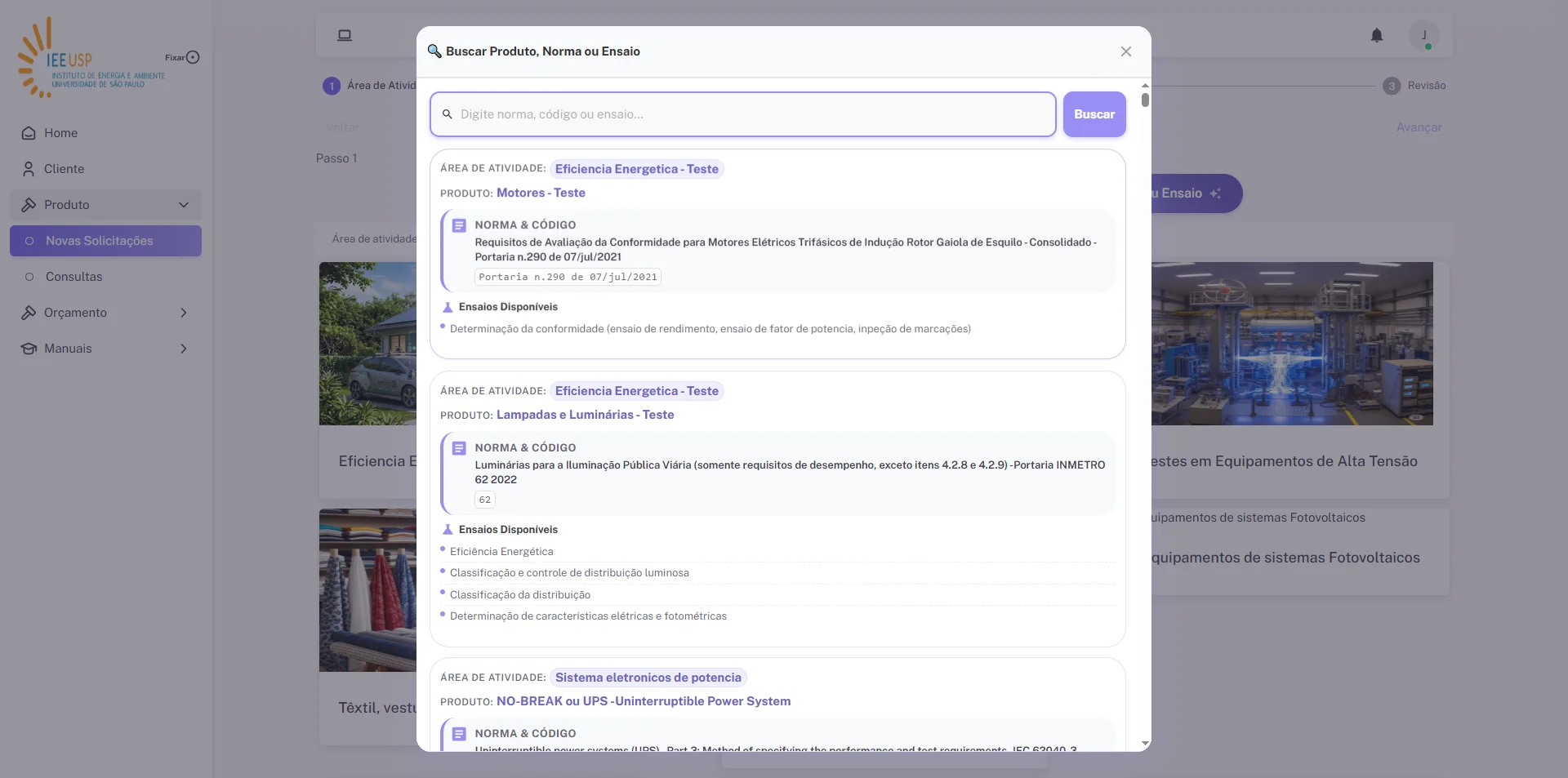Click the notification bell icon
This screenshot has width=1568, height=778.
coord(1377,35)
